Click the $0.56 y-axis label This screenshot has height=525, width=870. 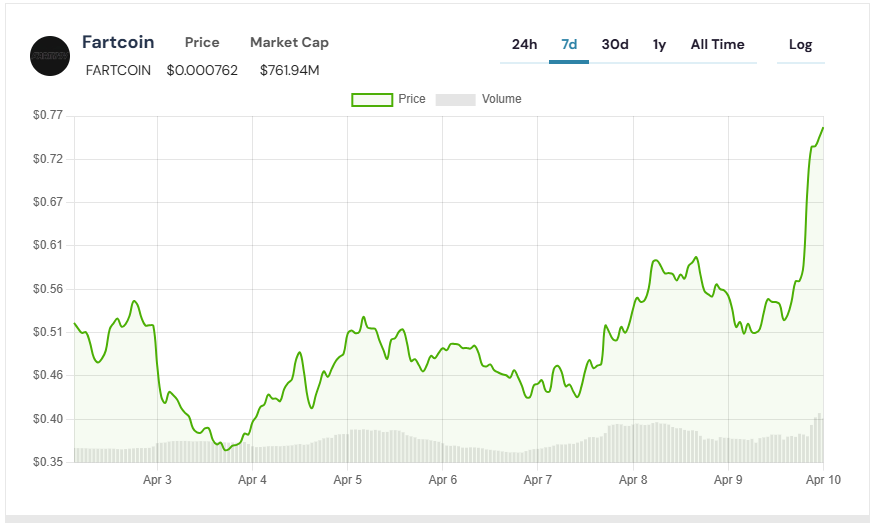pos(48,289)
